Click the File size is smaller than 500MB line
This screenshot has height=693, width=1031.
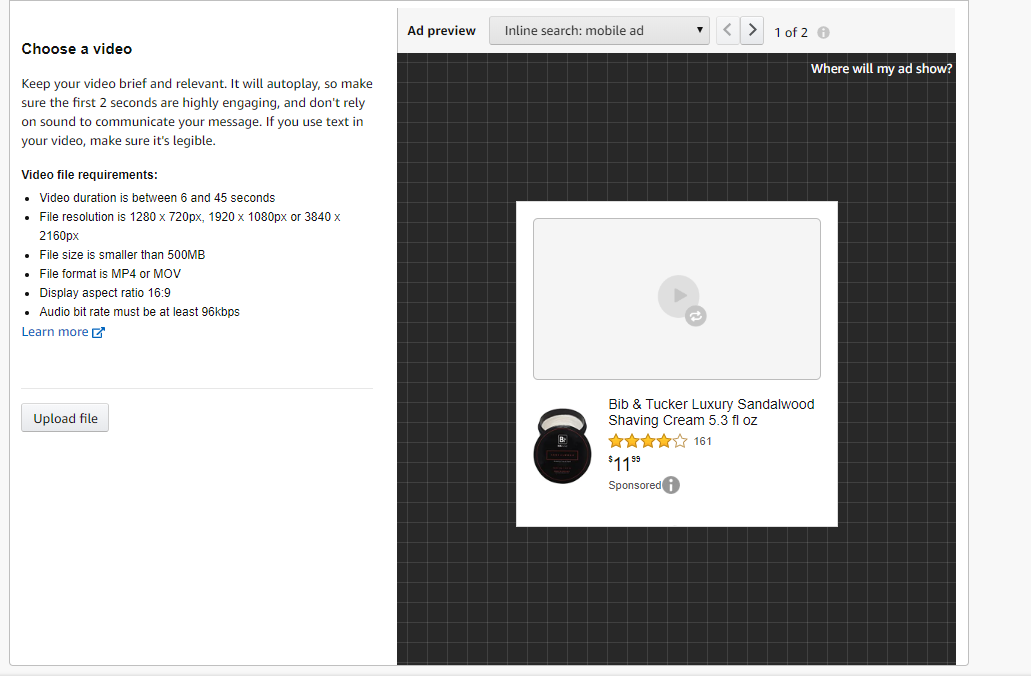pyautogui.click(x=122, y=255)
